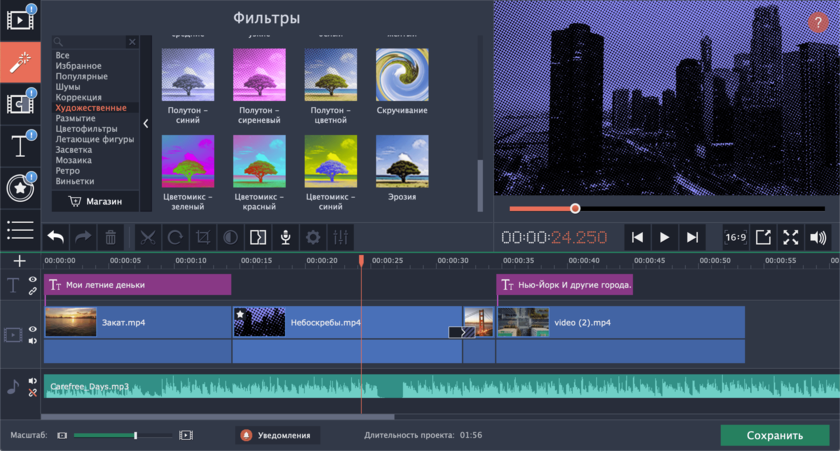Open color adjustment half-circle tool
The height and width of the screenshot is (451, 840).
[230, 237]
